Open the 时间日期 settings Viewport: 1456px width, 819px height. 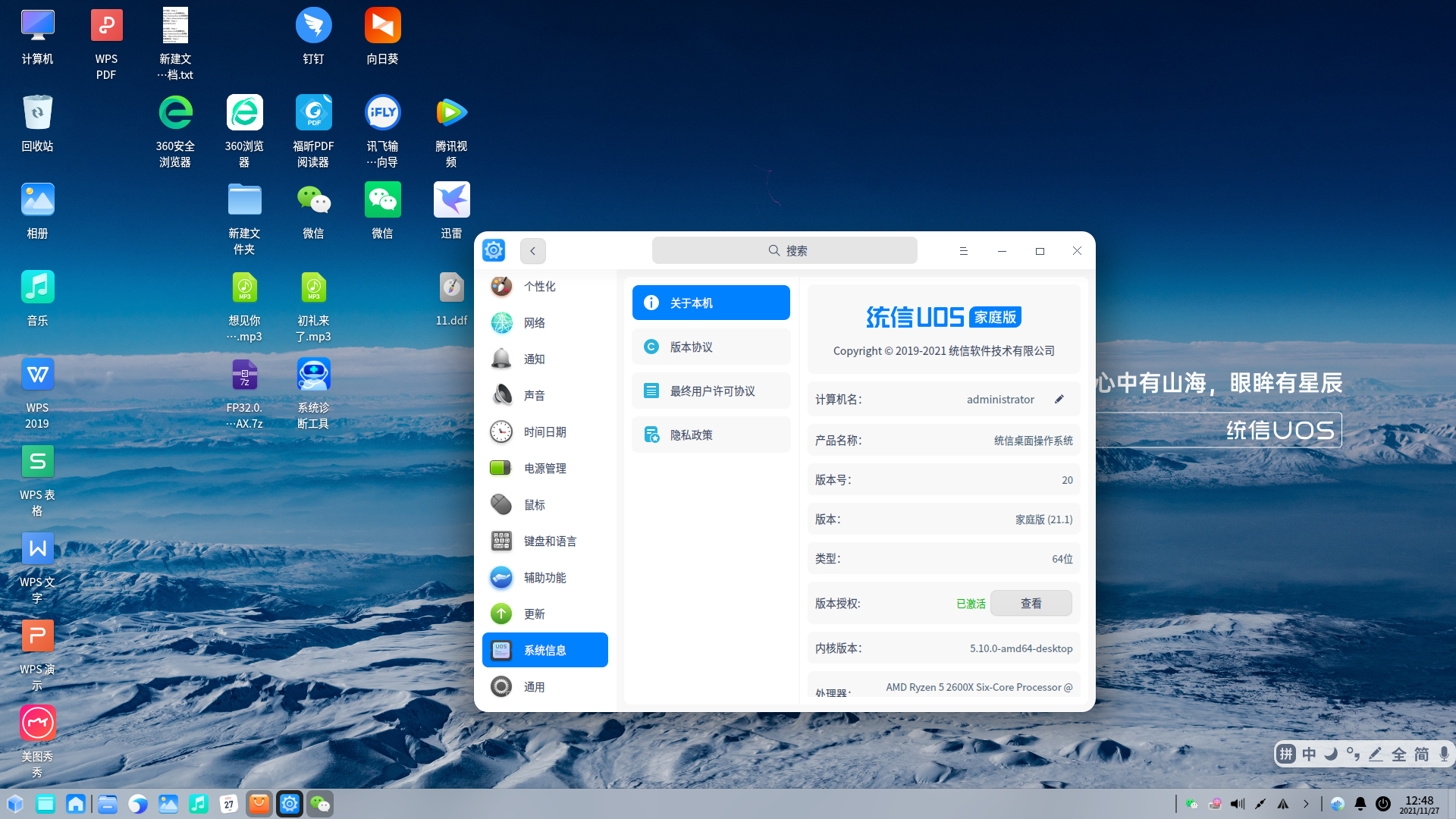(x=544, y=432)
